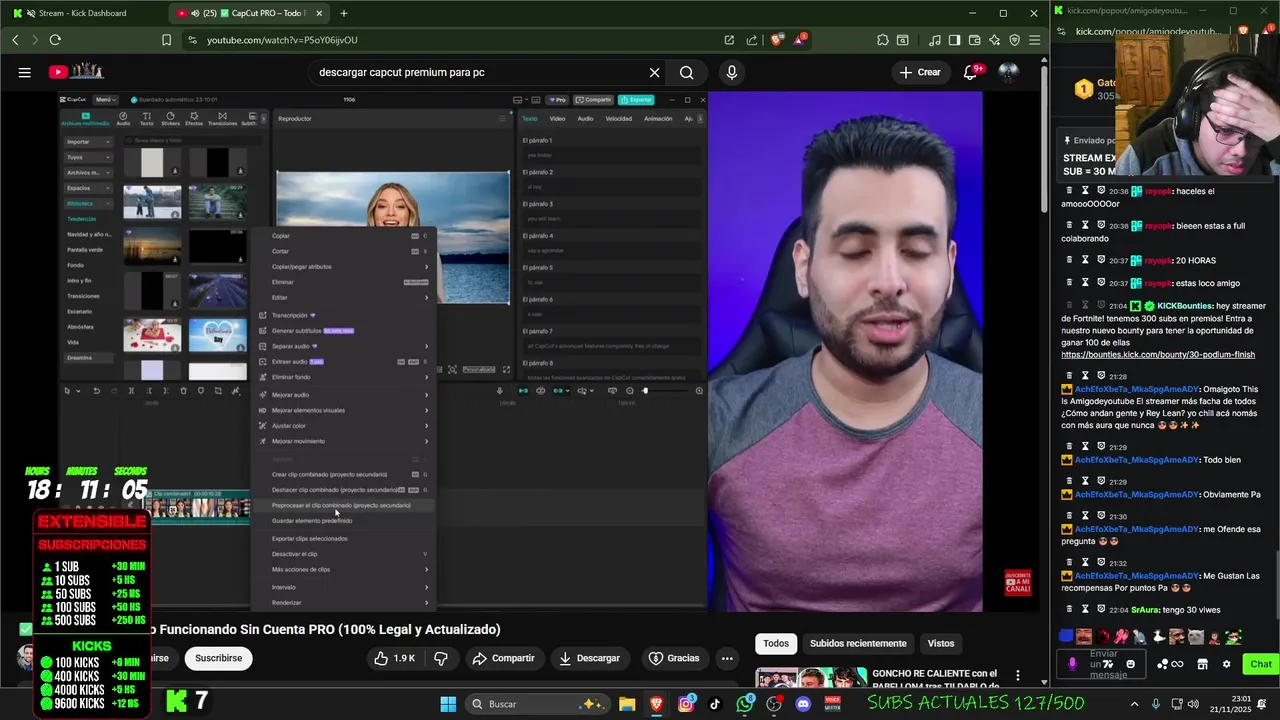Open Kick chat settings gear icon

(1226, 664)
